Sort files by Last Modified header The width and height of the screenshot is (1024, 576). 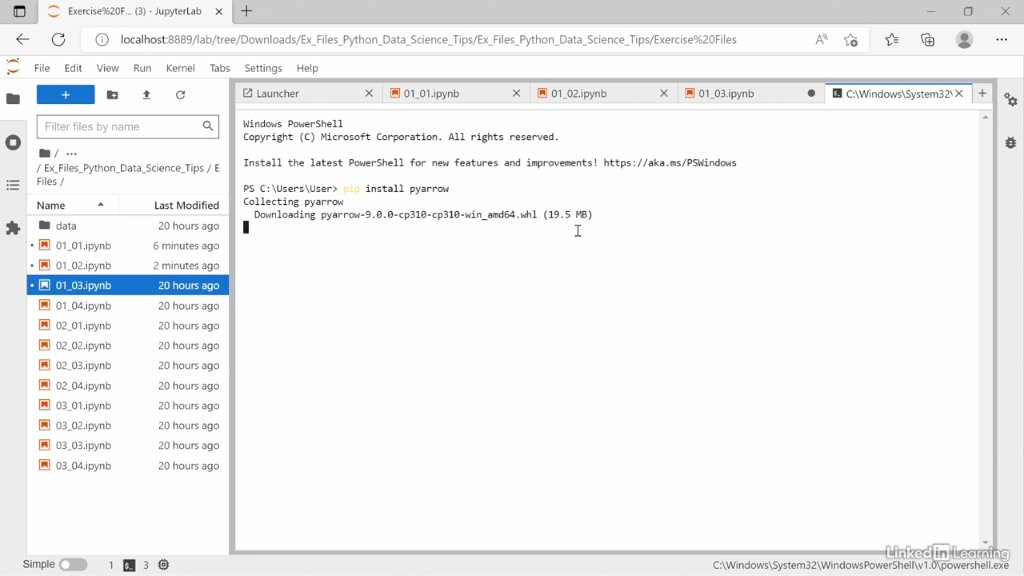click(174, 205)
